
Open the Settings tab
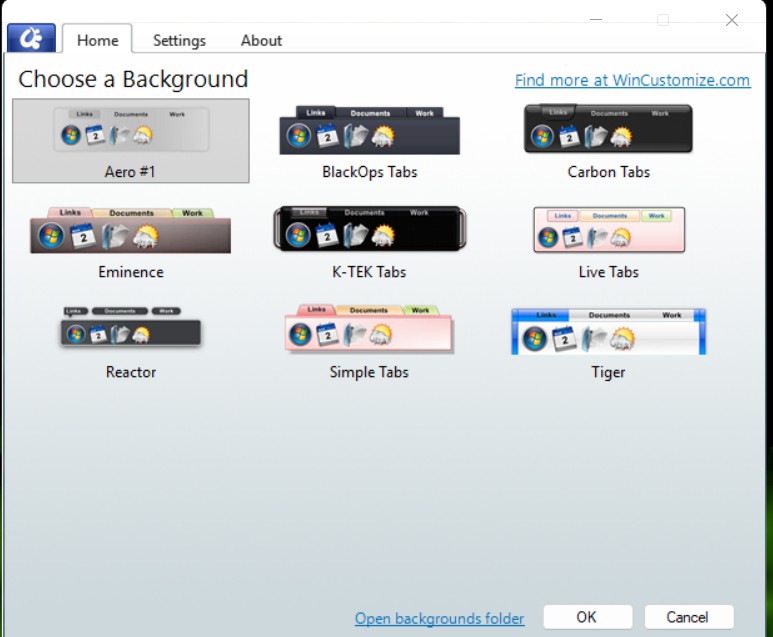[179, 40]
